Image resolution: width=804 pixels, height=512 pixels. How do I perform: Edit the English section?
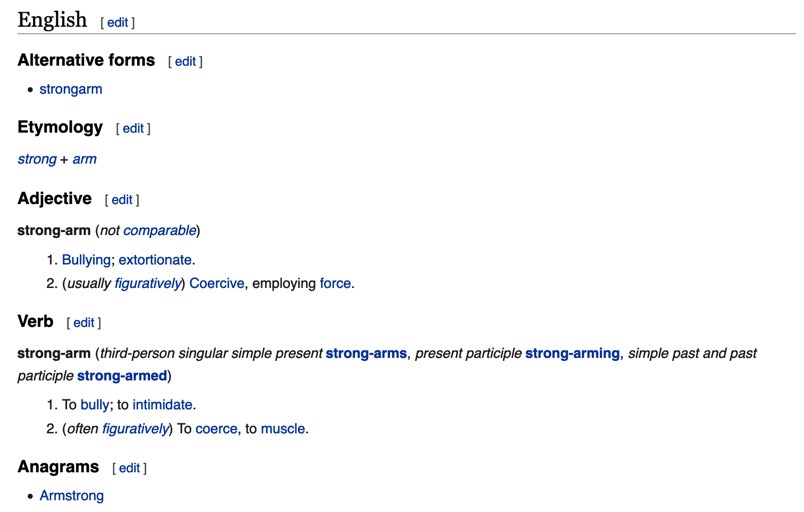117,23
